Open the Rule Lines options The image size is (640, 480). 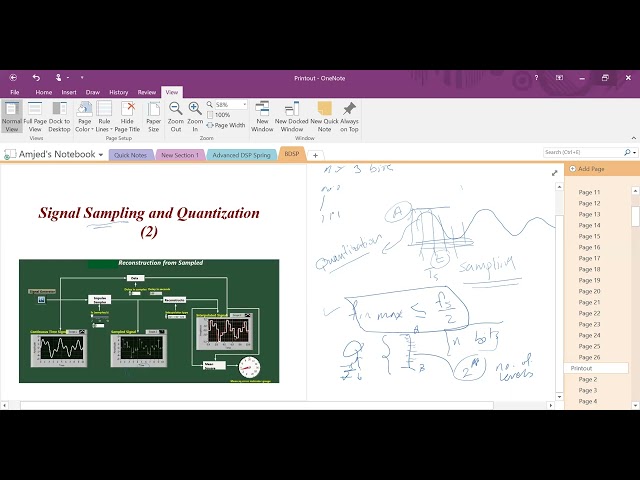point(104,117)
